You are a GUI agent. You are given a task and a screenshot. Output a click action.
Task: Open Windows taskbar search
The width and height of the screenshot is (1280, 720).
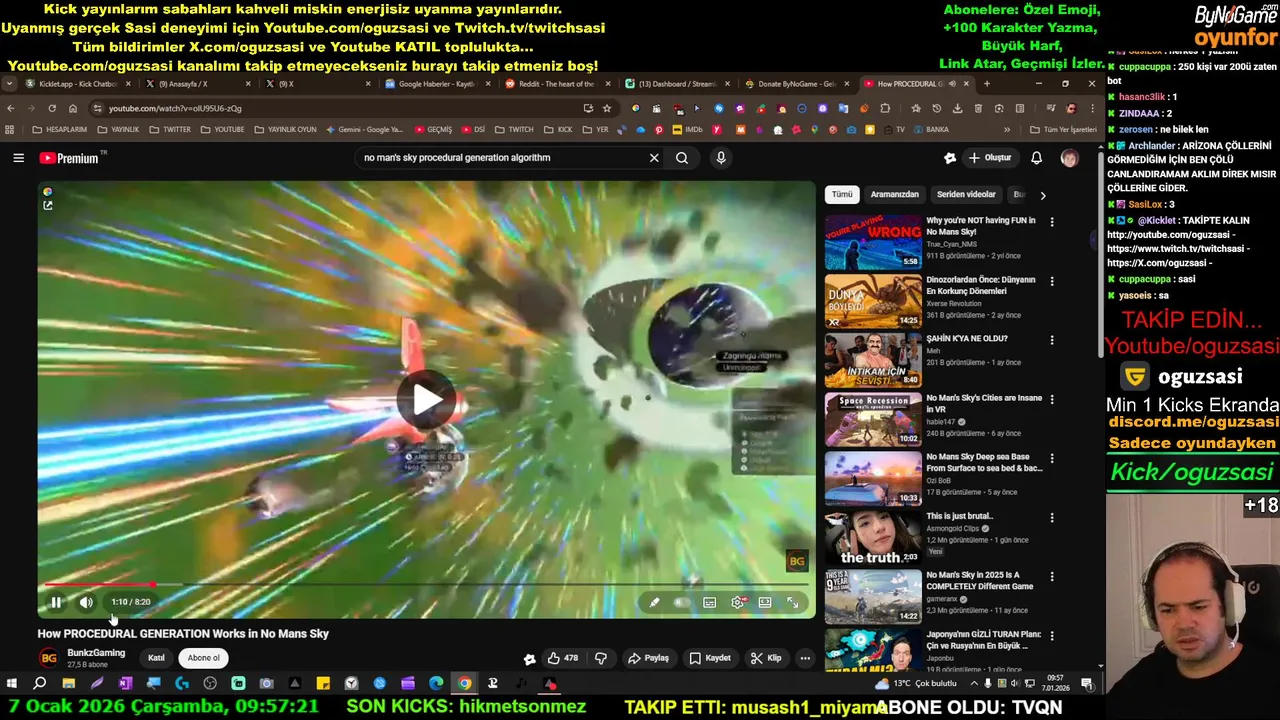[40, 684]
